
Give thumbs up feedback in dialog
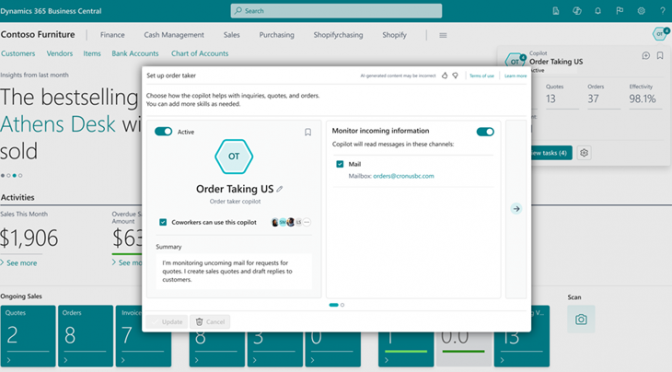pos(444,76)
